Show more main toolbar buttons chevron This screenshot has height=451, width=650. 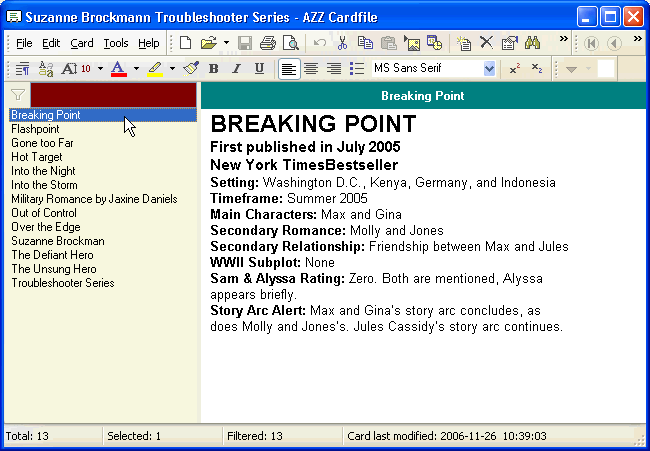click(x=563, y=39)
